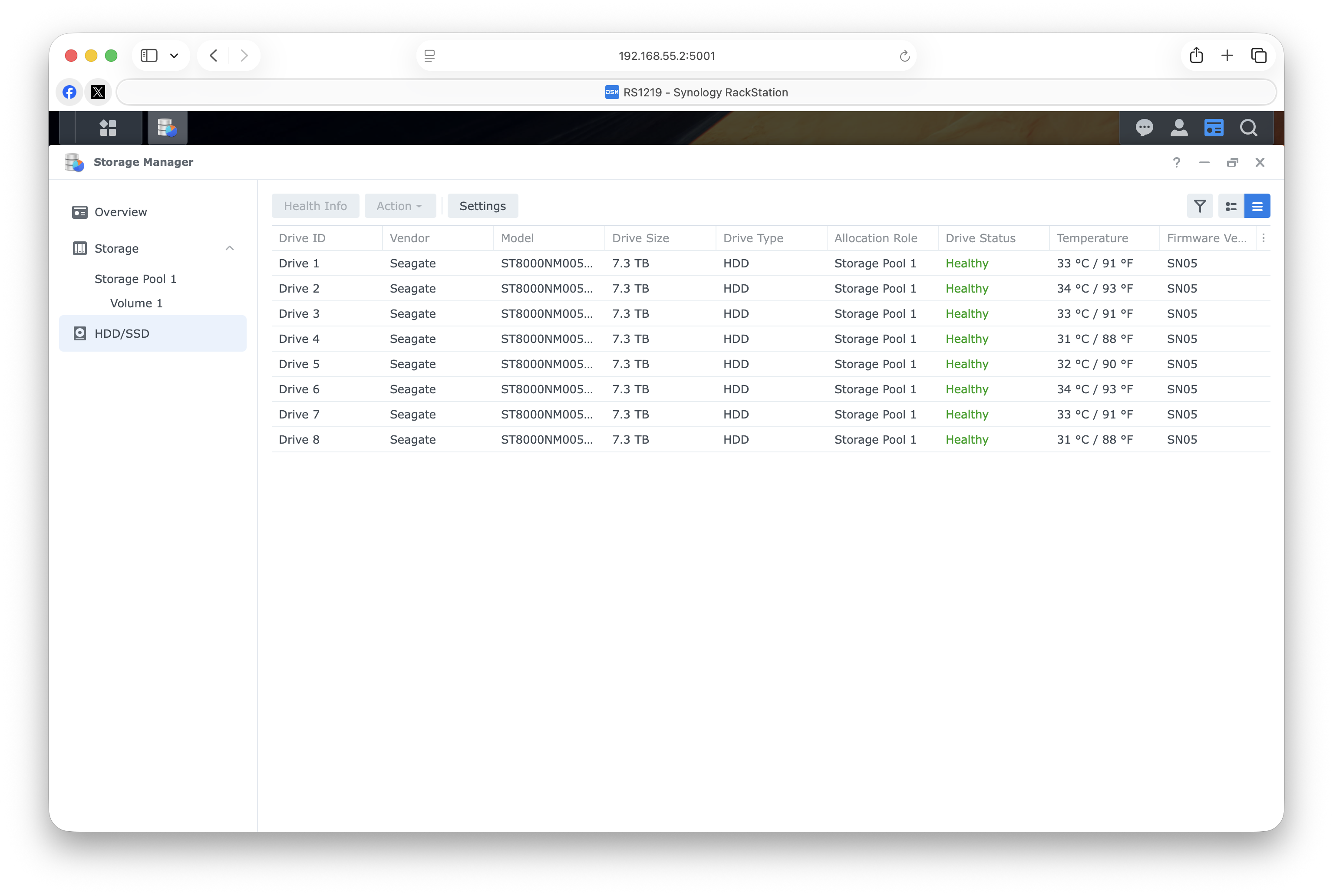Open the DSM Main Menu grid icon
The height and width of the screenshot is (896, 1333).
(108, 128)
